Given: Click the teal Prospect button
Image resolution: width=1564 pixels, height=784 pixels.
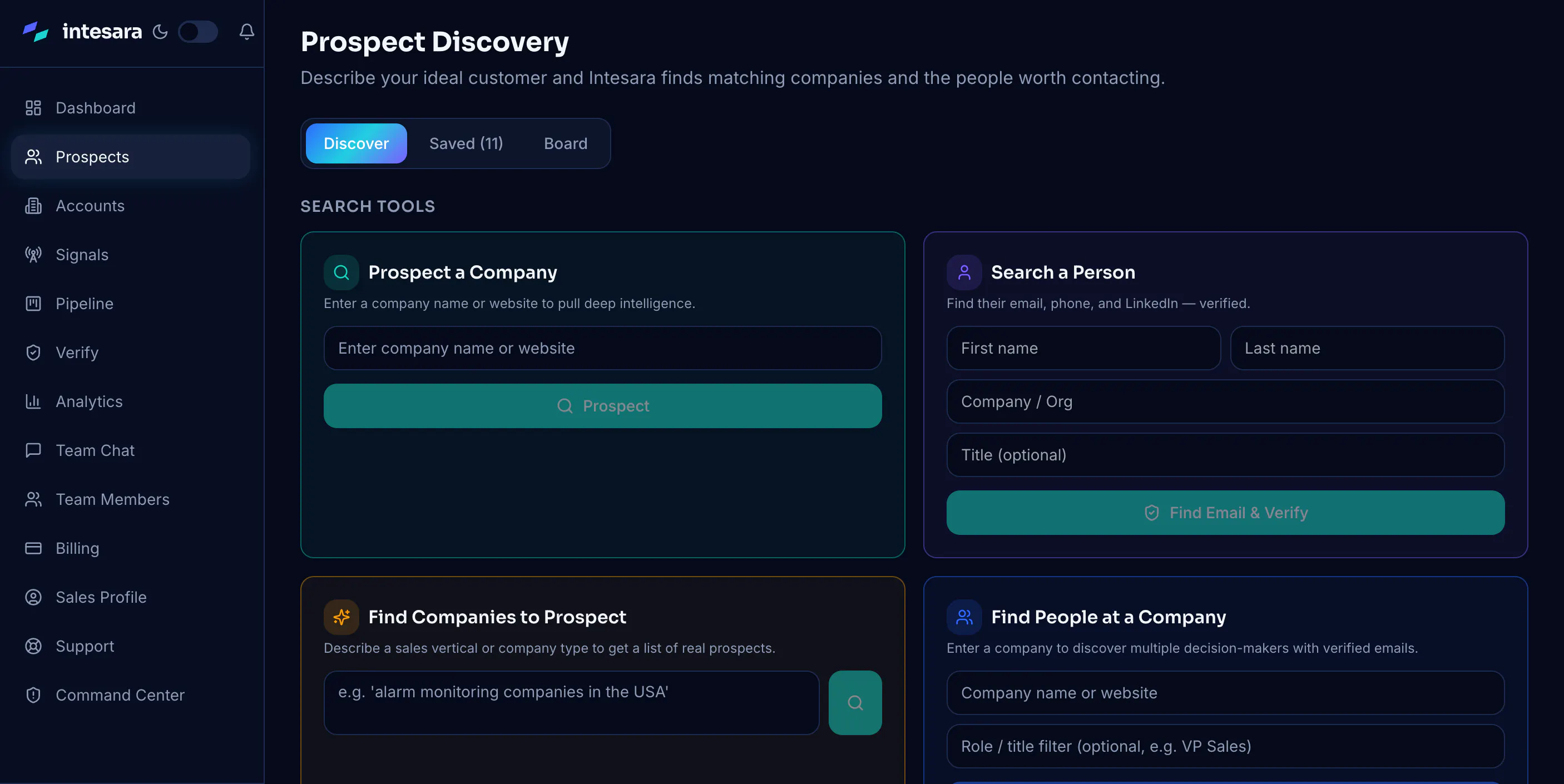Looking at the screenshot, I should click(x=602, y=406).
